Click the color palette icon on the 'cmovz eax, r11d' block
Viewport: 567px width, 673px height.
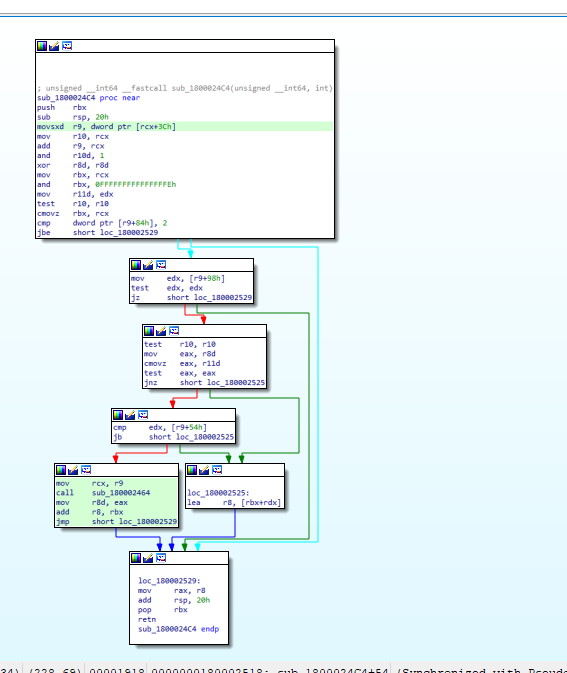click(149, 331)
